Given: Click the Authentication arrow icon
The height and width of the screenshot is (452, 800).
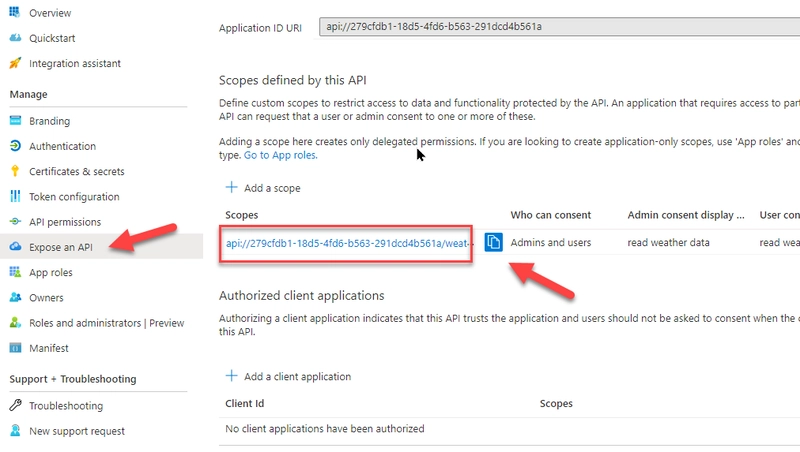Looking at the screenshot, I should click(x=15, y=146).
